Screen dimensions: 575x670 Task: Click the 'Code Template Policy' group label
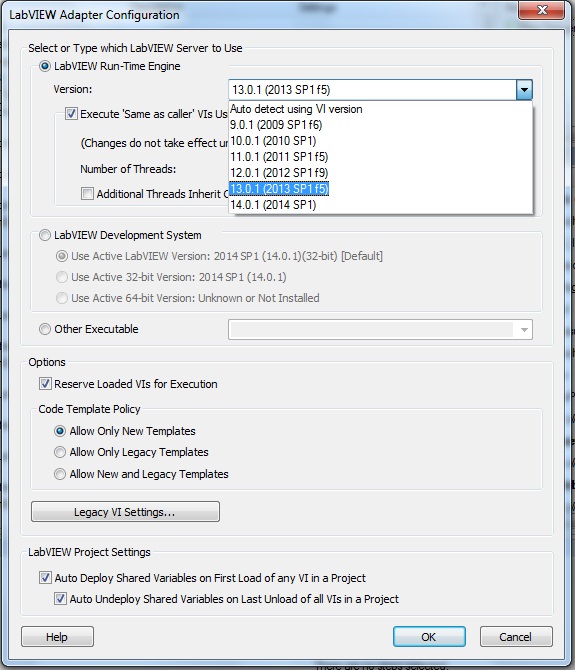tap(89, 409)
